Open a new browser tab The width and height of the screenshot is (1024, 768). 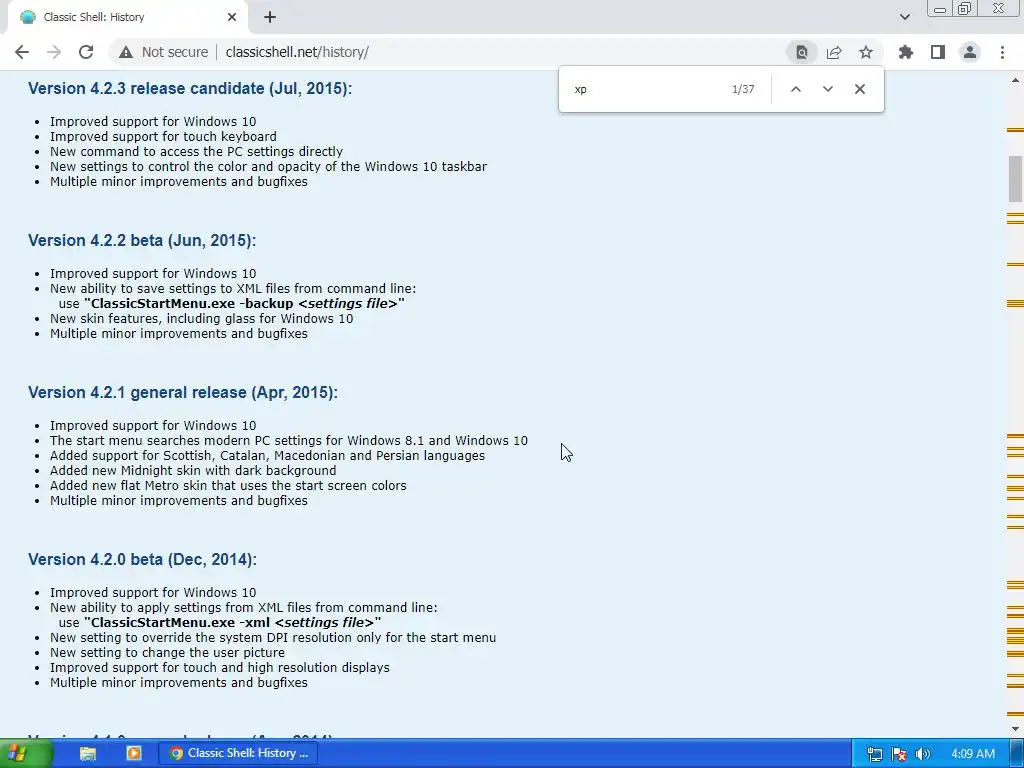coord(270,17)
